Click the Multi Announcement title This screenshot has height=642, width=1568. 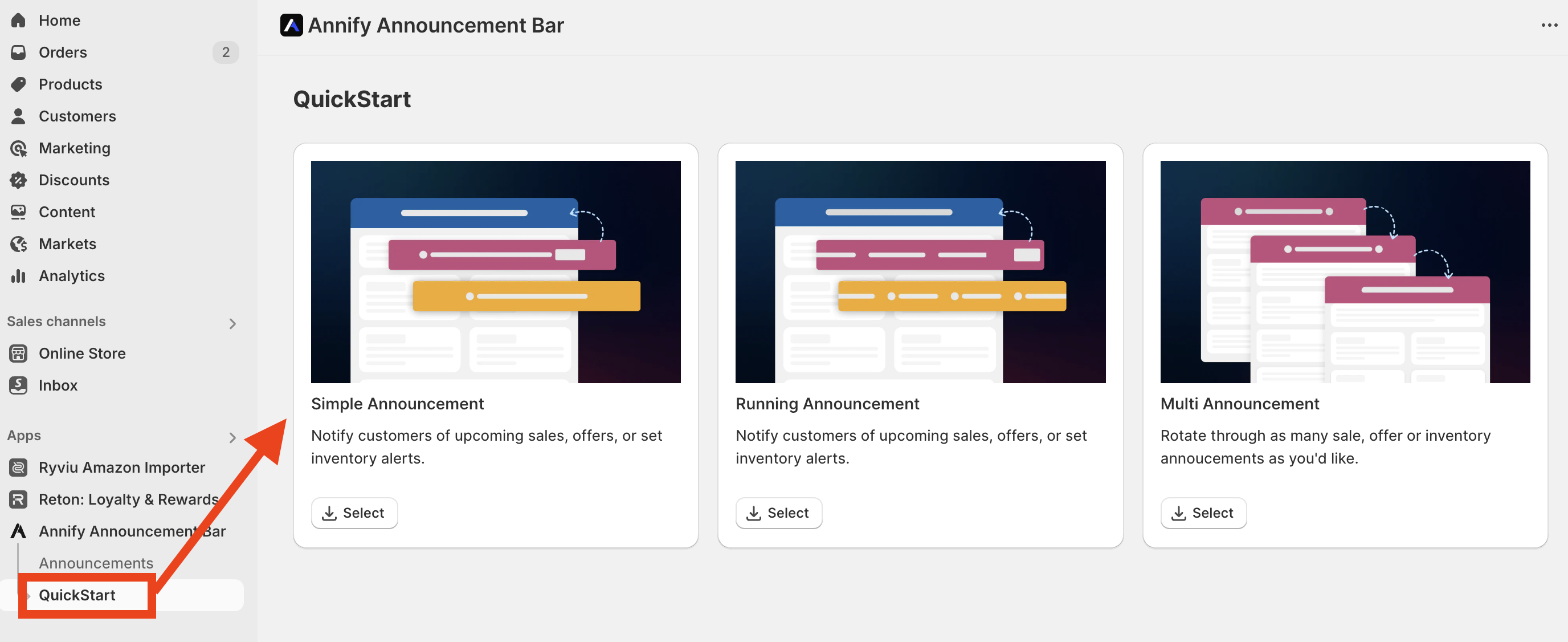pos(1239,404)
